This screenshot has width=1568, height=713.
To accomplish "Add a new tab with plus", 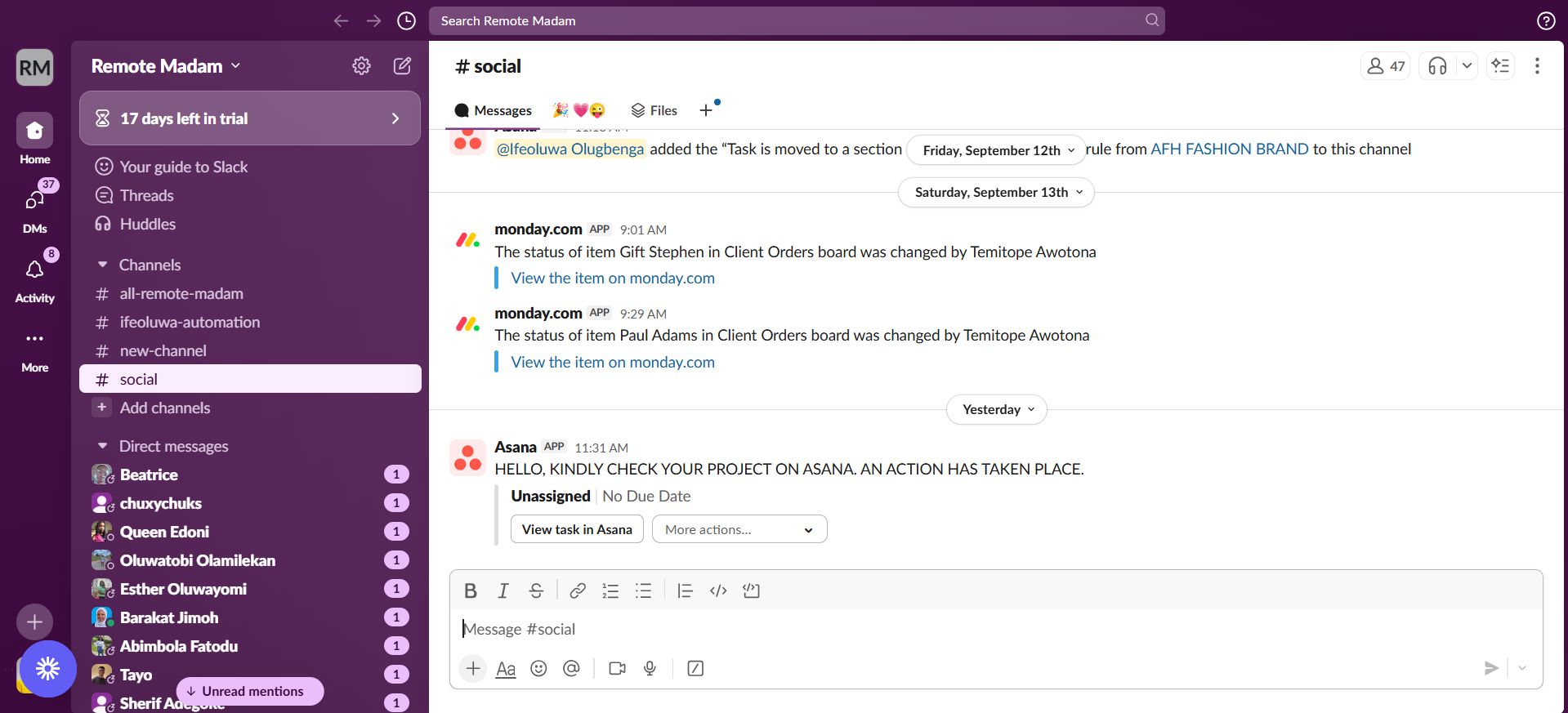I will 706,110.
